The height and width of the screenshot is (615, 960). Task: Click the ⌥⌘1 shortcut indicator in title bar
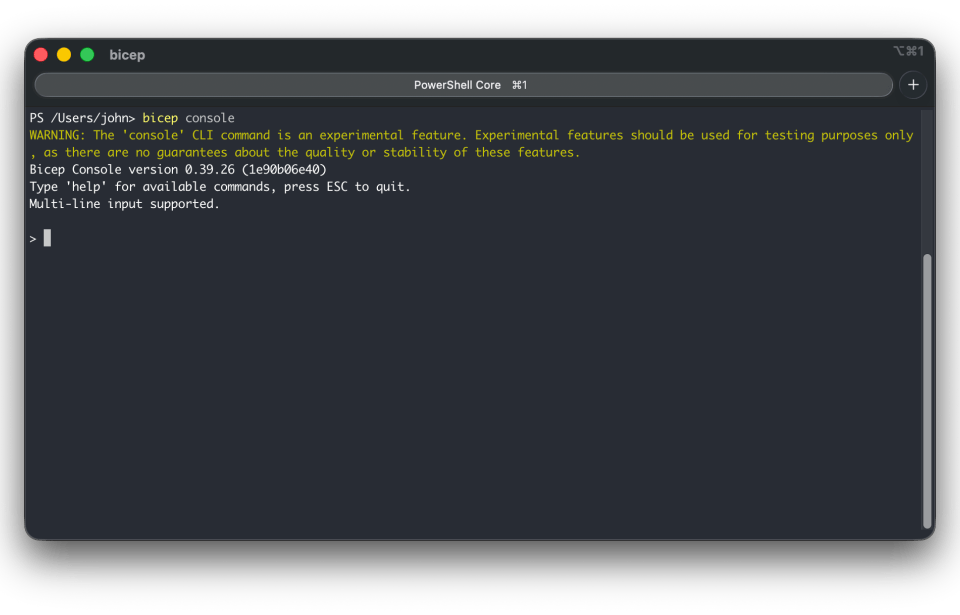tap(908, 51)
